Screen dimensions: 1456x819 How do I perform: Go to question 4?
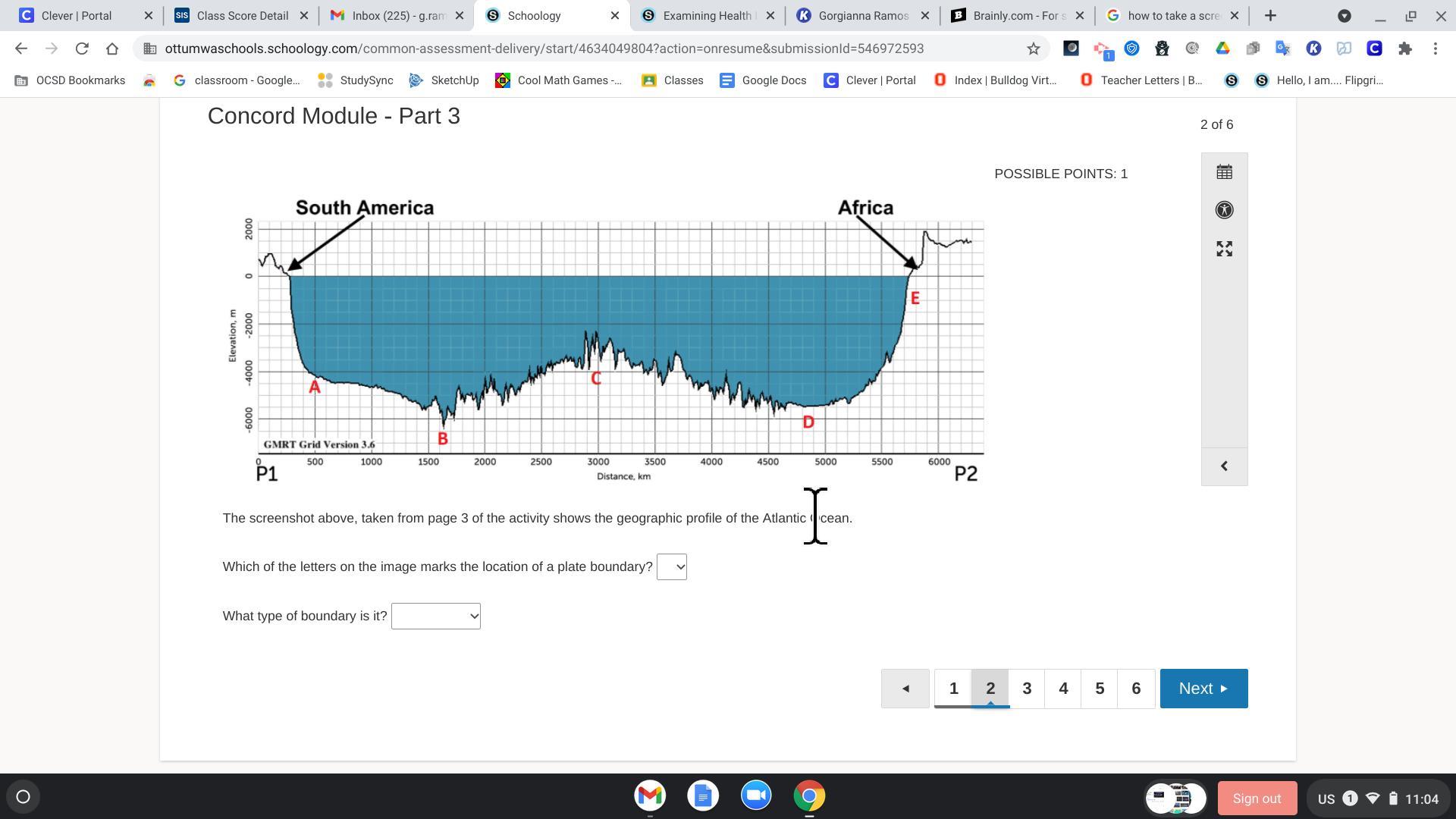[x=1062, y=689]
